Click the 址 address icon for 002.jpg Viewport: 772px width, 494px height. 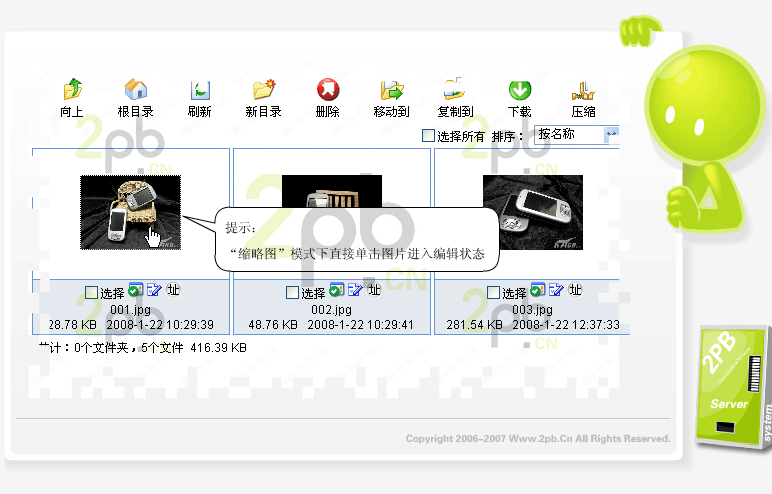pos(374,290)
